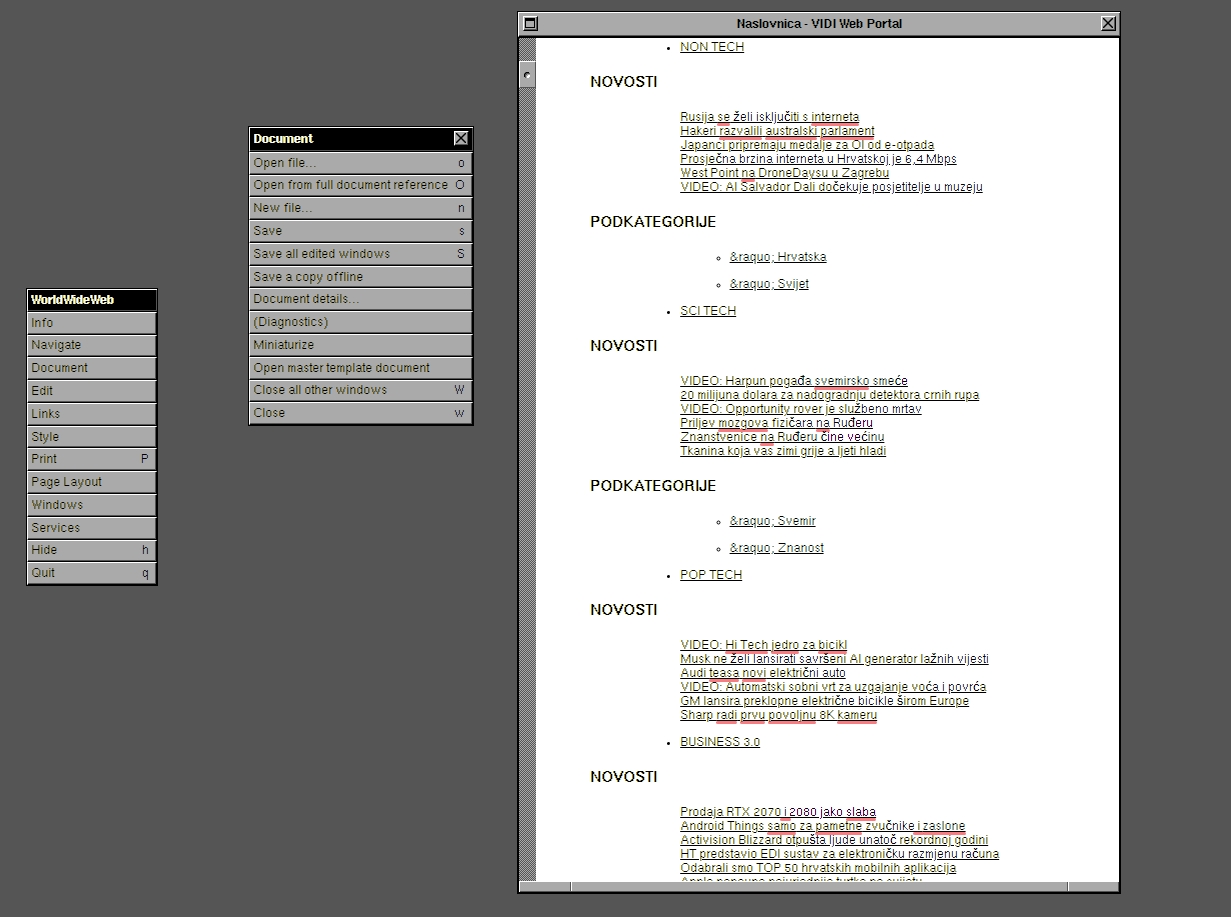Screen dimensions: 1231x917
Task: Open the BUSINESS 3.0 link
Action: (x=720, y=742)
